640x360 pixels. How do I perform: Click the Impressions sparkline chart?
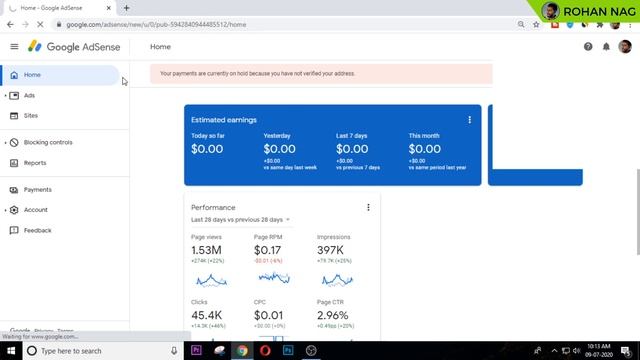pyautogui.click(x=337, y=280)
